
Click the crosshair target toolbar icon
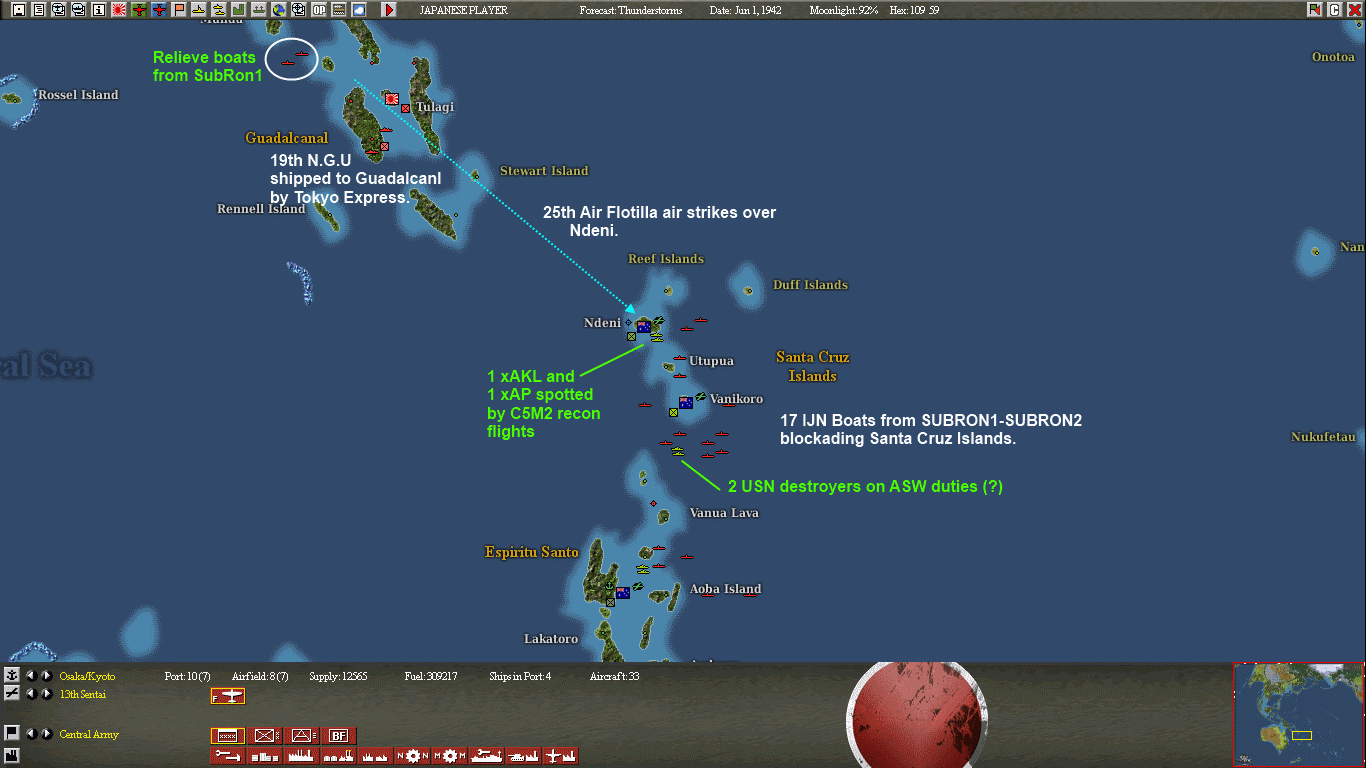click(x=298, y=10)
